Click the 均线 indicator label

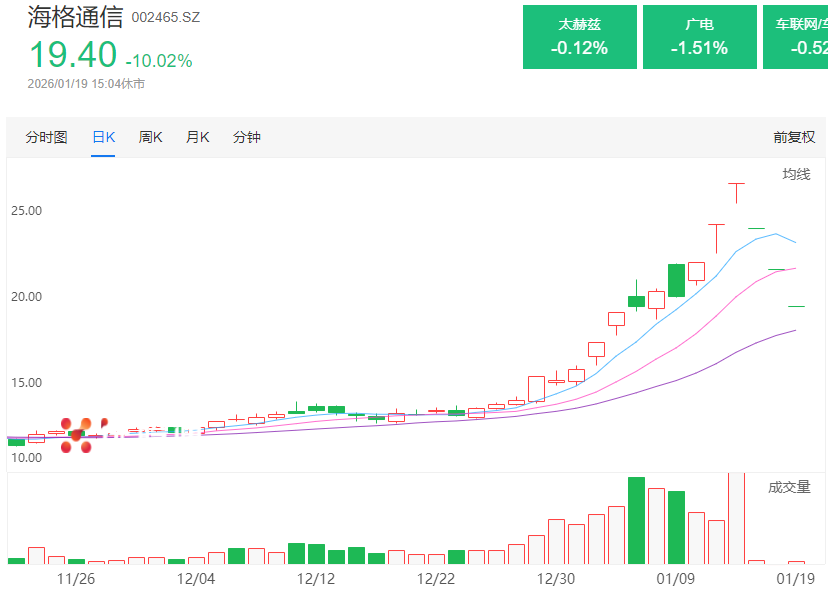tap(795, 175)
